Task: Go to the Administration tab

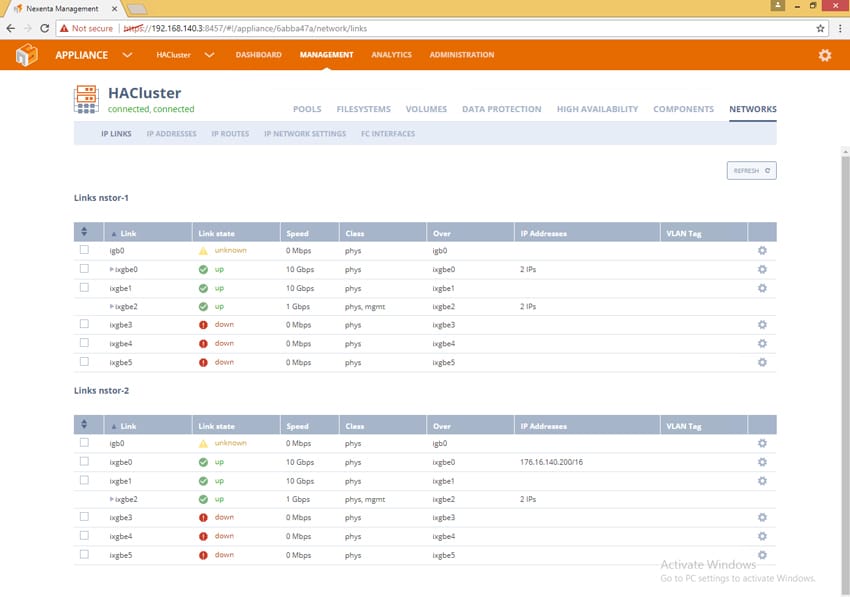Action: [x=462, y=55]
